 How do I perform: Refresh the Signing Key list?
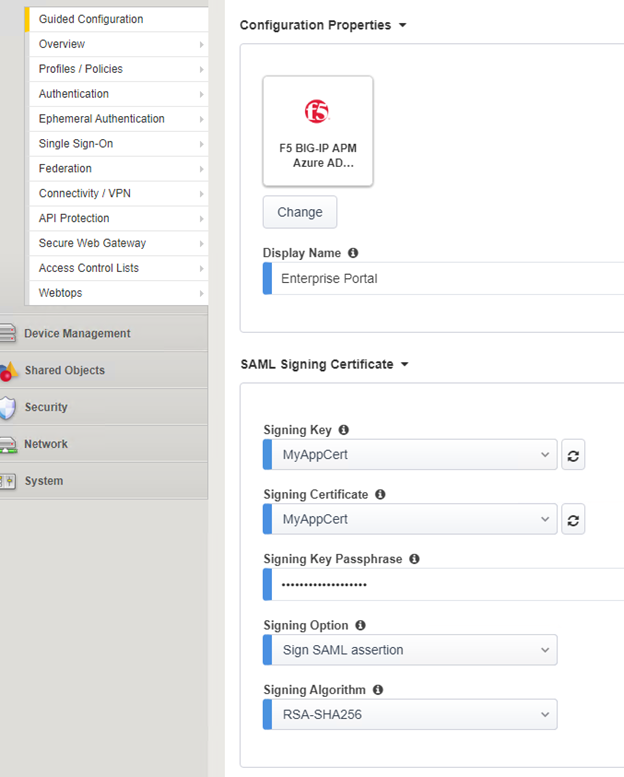coord(573,455)
